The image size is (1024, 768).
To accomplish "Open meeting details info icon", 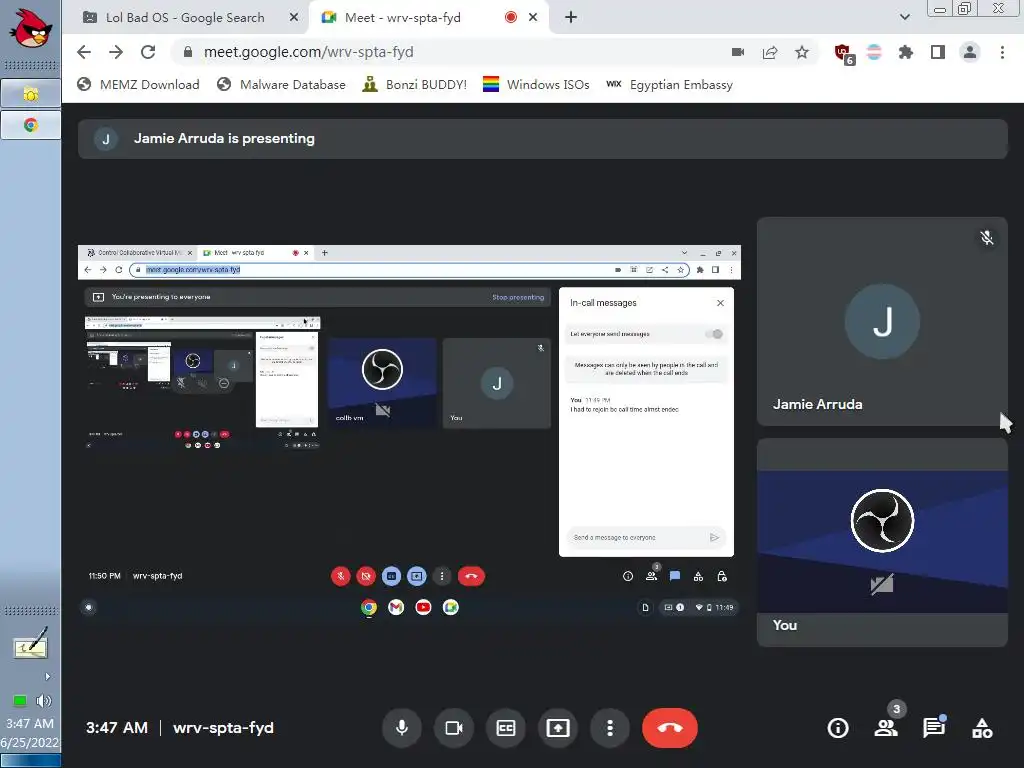I will [838, 728].
